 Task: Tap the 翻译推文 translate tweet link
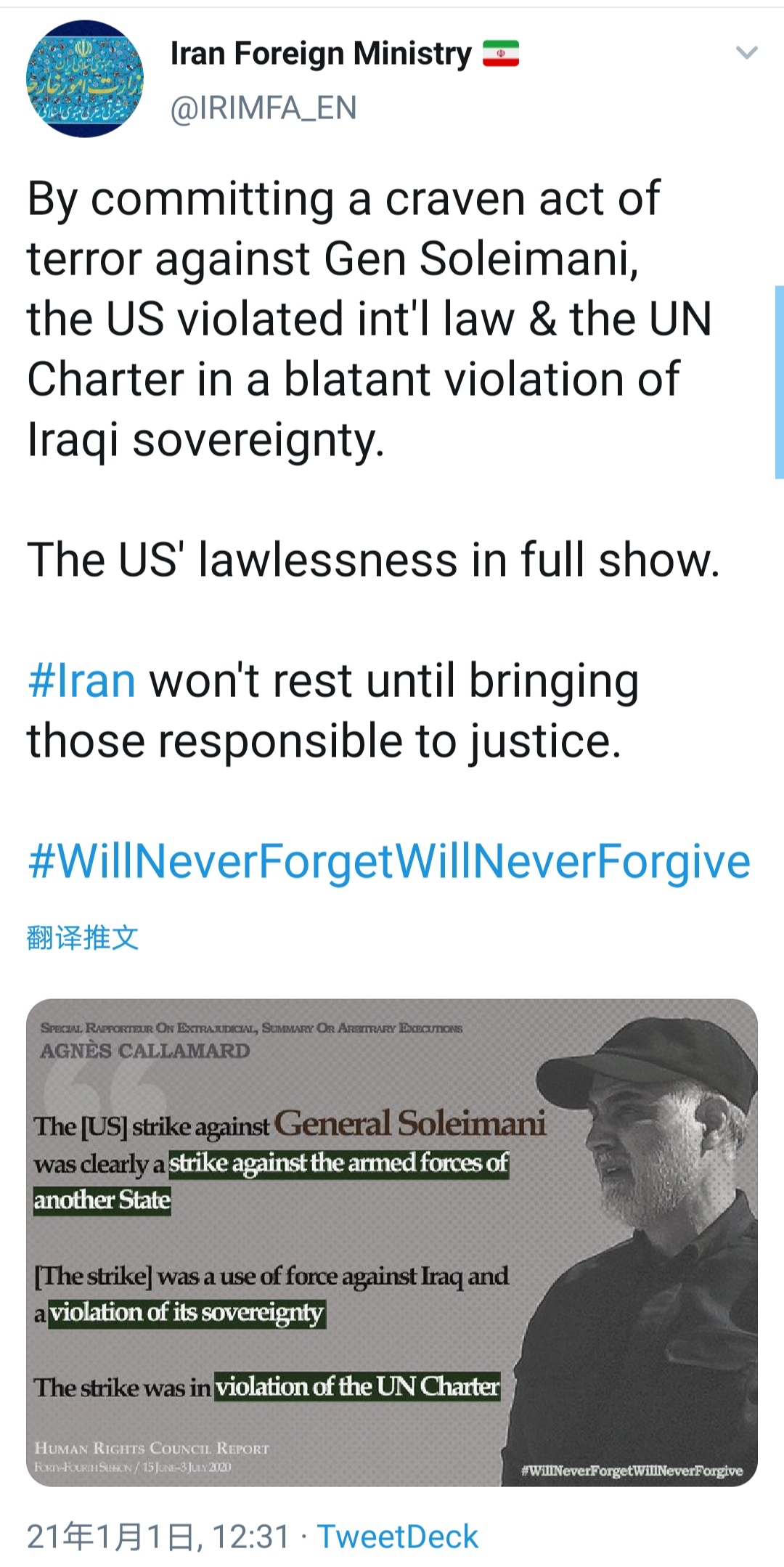[82, 937]
